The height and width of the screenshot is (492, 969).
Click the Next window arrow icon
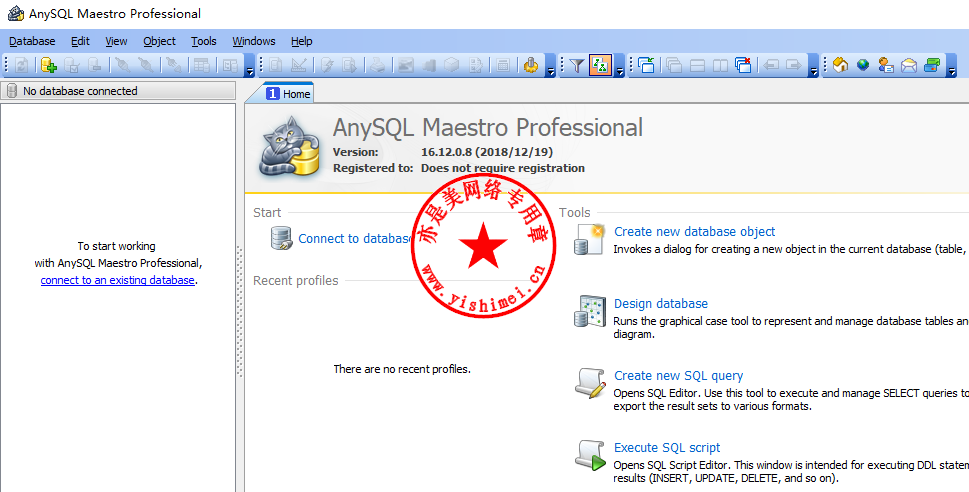(x=794, y=65)
